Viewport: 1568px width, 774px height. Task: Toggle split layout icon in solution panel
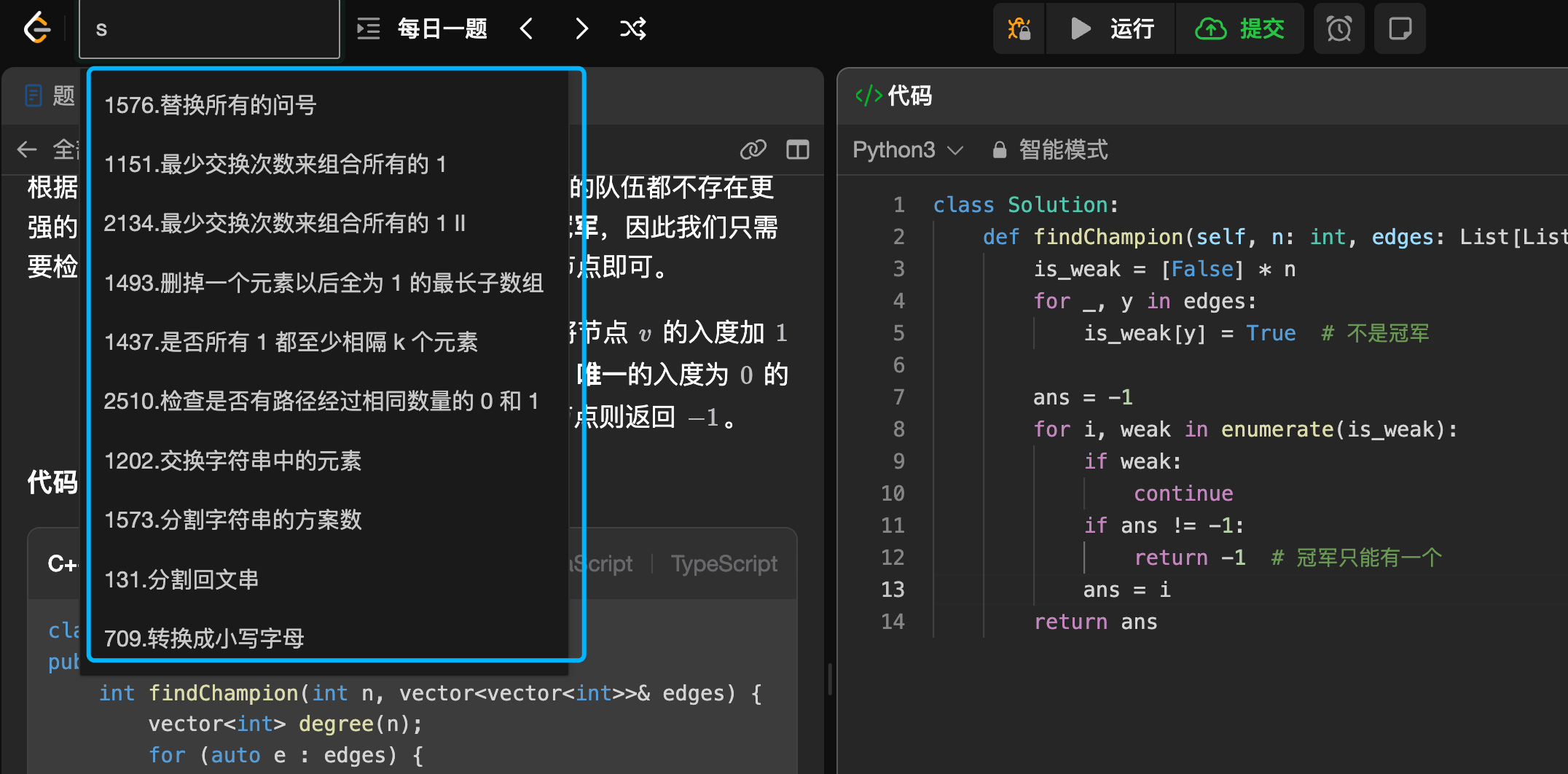tap(798, 149)
